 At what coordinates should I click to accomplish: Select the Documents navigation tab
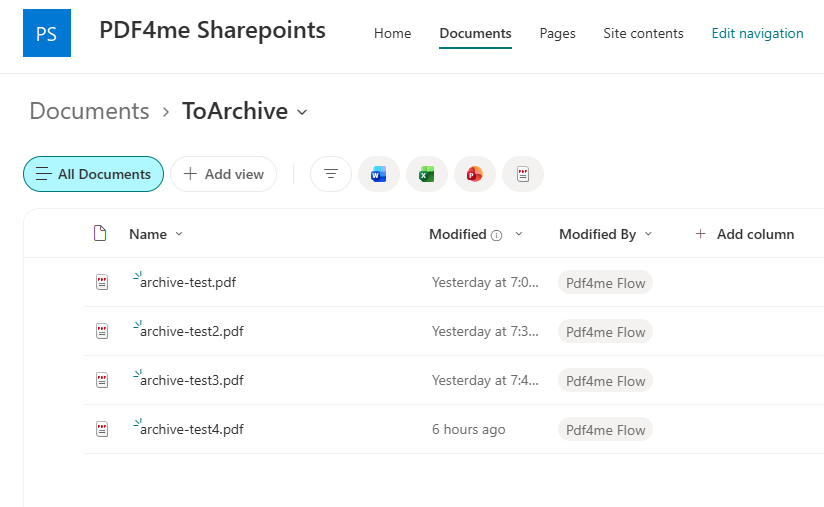click(475, 33)
